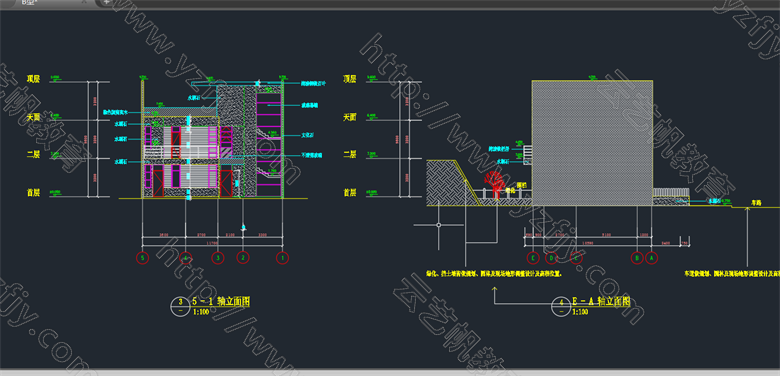Pick the 顶层 floor label left of the 5-1 elevation
Image resolution: width=780 pixels, height=376 pixels.
pos(34,79)
